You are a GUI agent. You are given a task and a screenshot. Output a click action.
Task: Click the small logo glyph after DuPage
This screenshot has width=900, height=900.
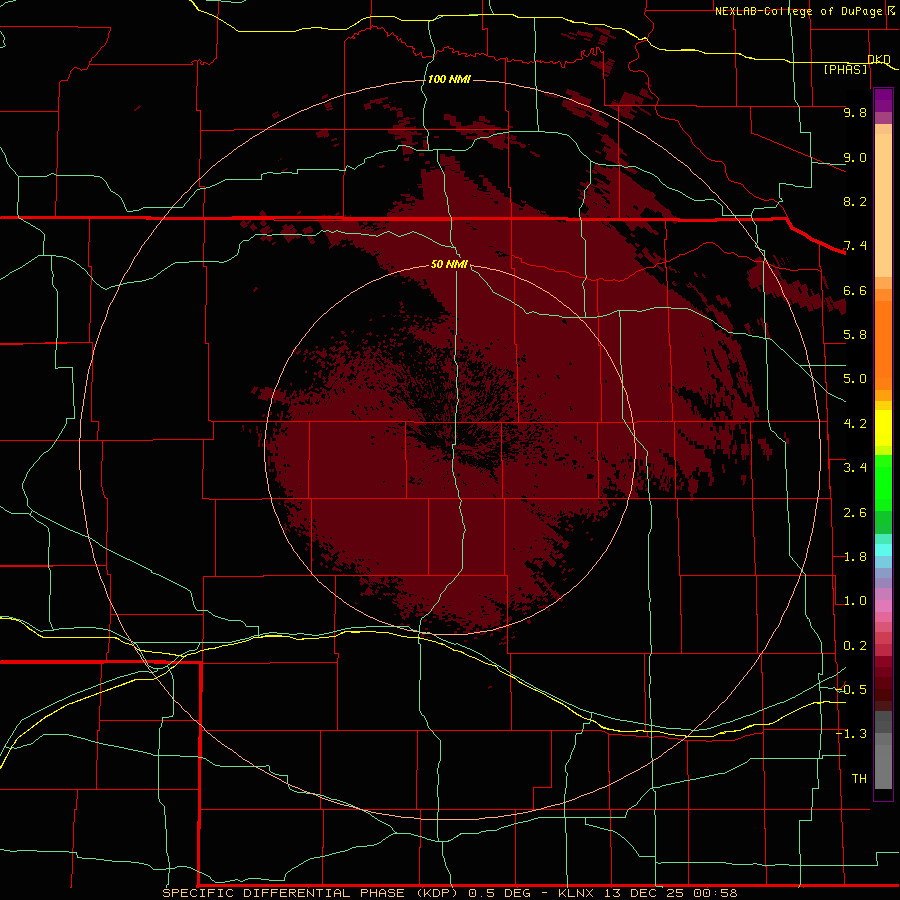891,11
